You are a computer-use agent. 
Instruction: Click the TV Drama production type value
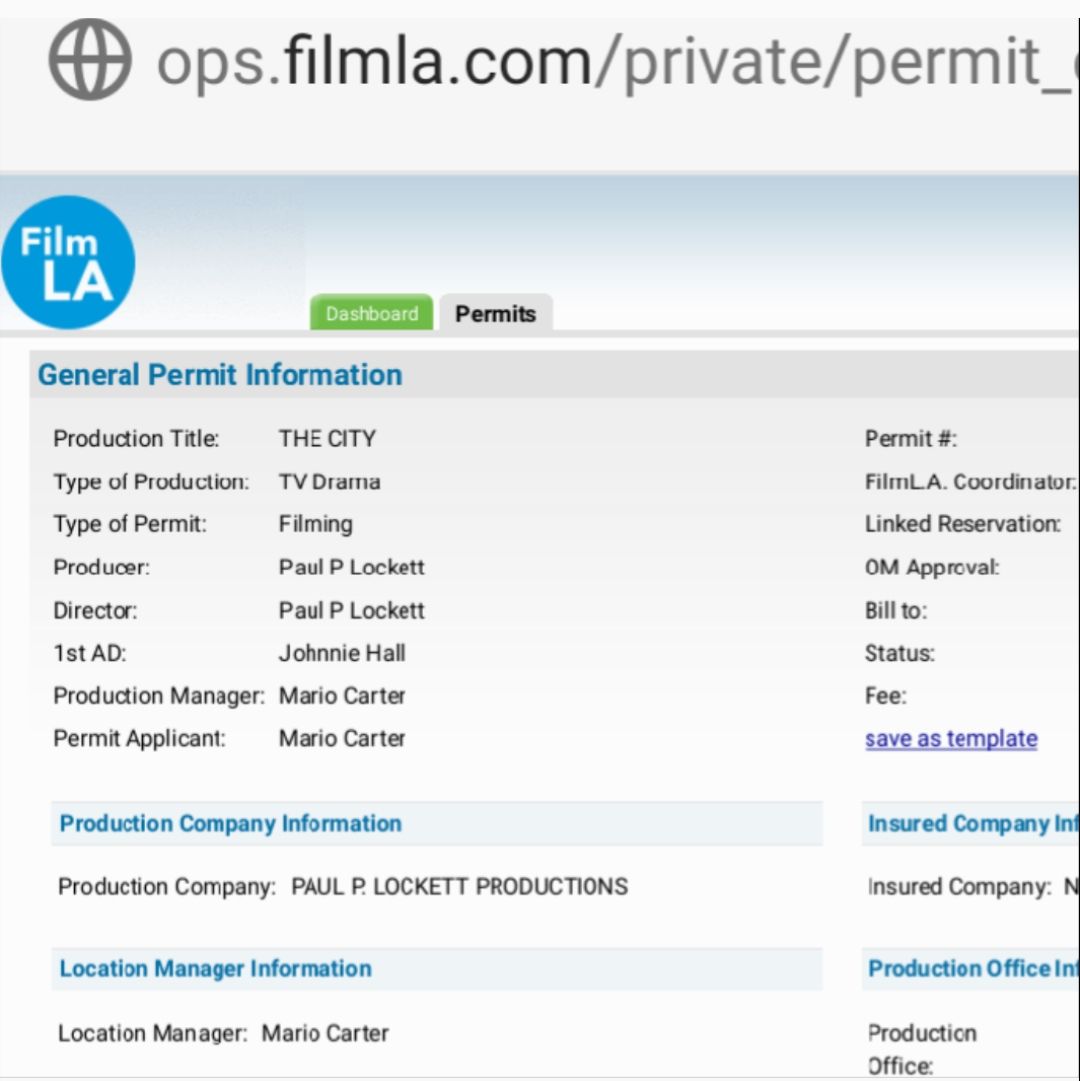[x=329, y=482]
